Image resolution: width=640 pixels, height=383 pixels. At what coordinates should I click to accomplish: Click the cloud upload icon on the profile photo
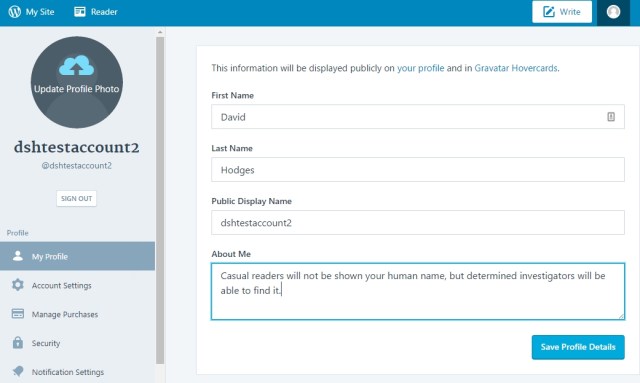(x=76, y=65)
